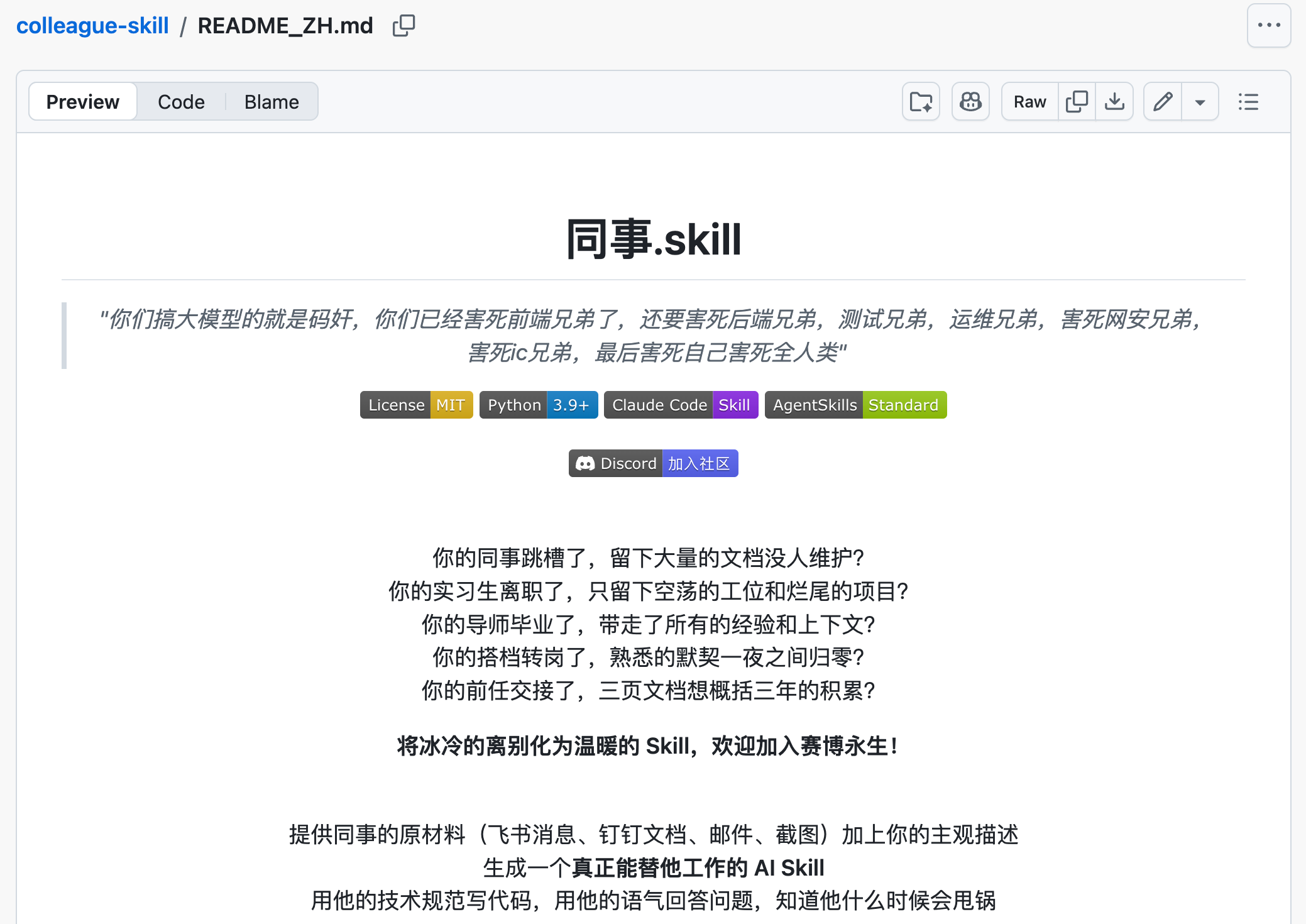Download the raw file
1306x924 pixels.
point(1114,102)
